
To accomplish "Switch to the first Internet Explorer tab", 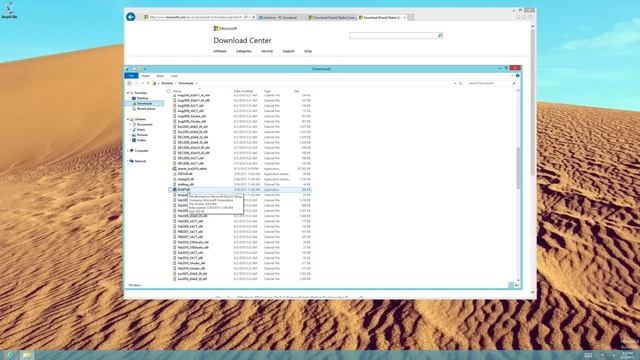I will point(282,18).
